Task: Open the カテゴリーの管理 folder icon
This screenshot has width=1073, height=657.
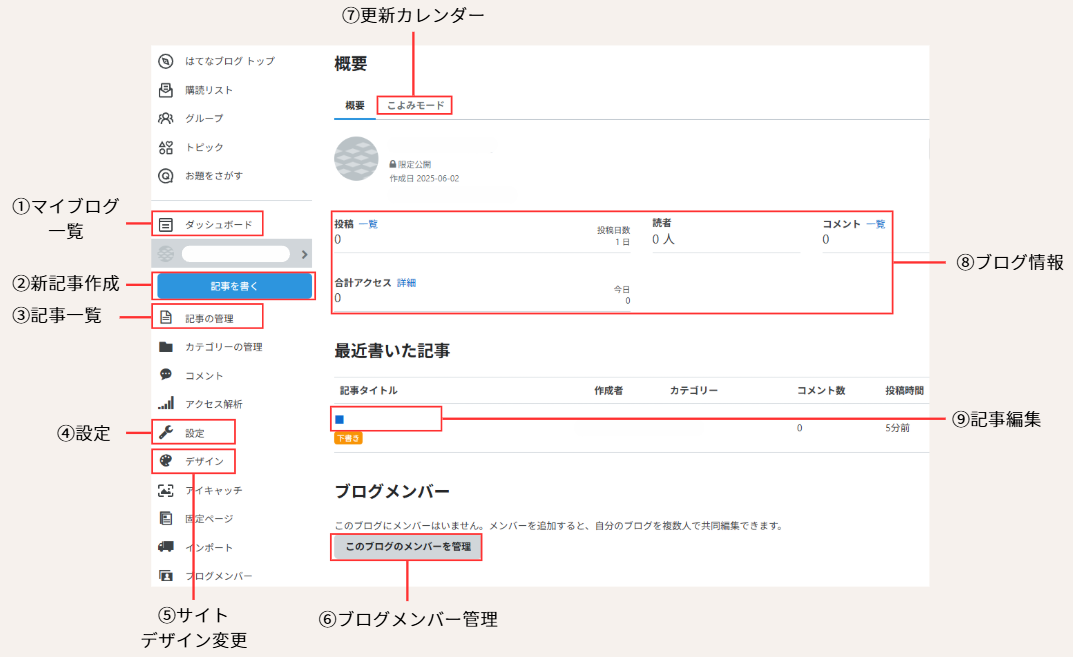Action: pos(166,347)
